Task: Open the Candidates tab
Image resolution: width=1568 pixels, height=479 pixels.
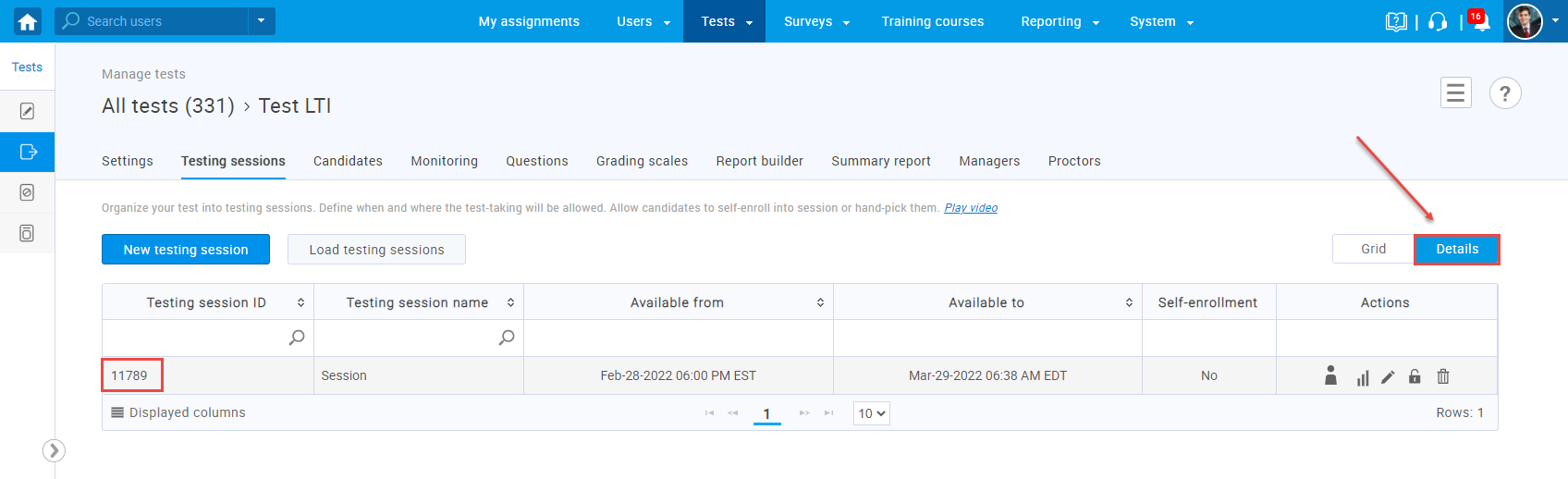Action: 348,161
